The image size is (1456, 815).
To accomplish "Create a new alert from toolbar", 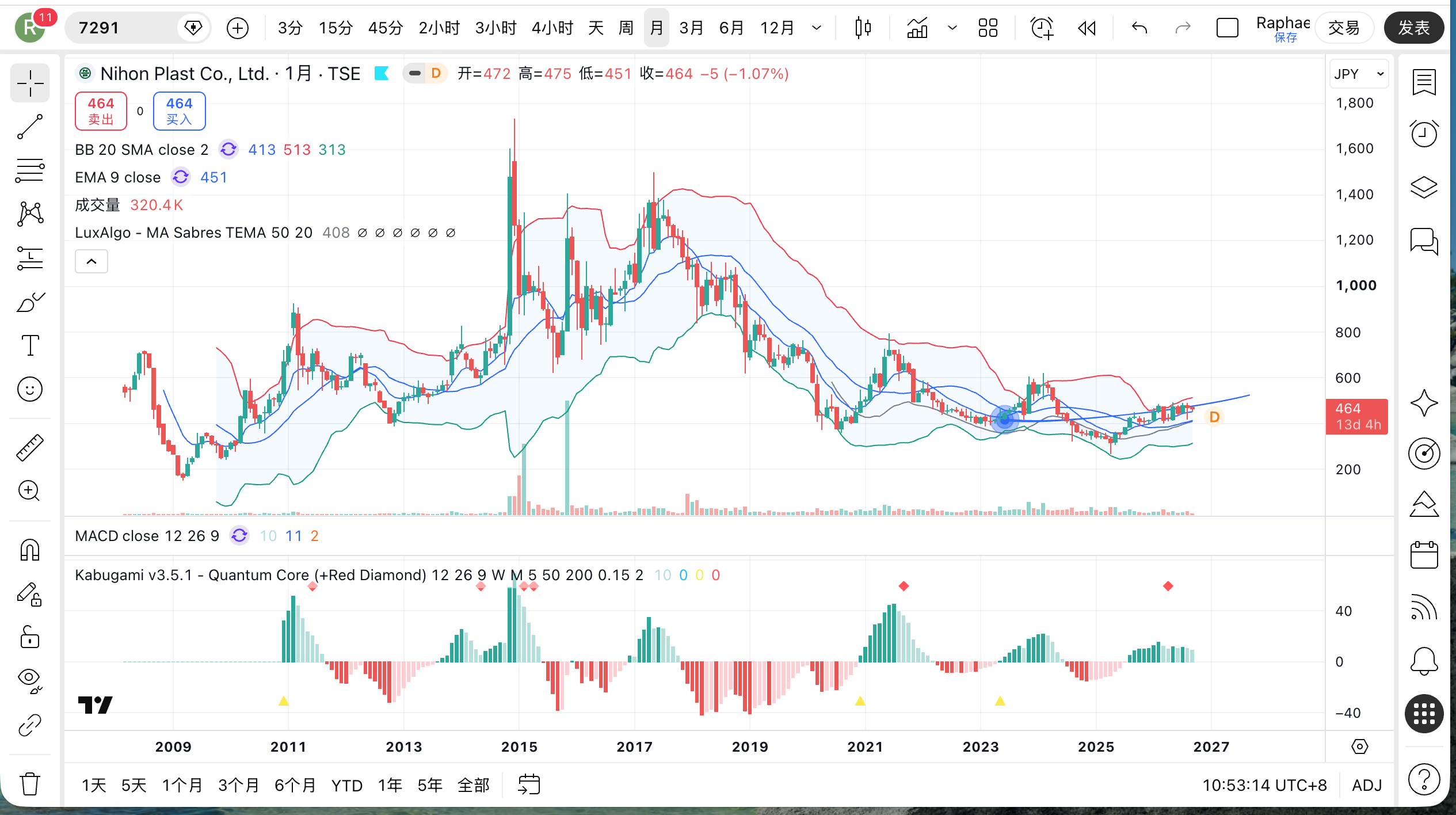I will 1042,28.
